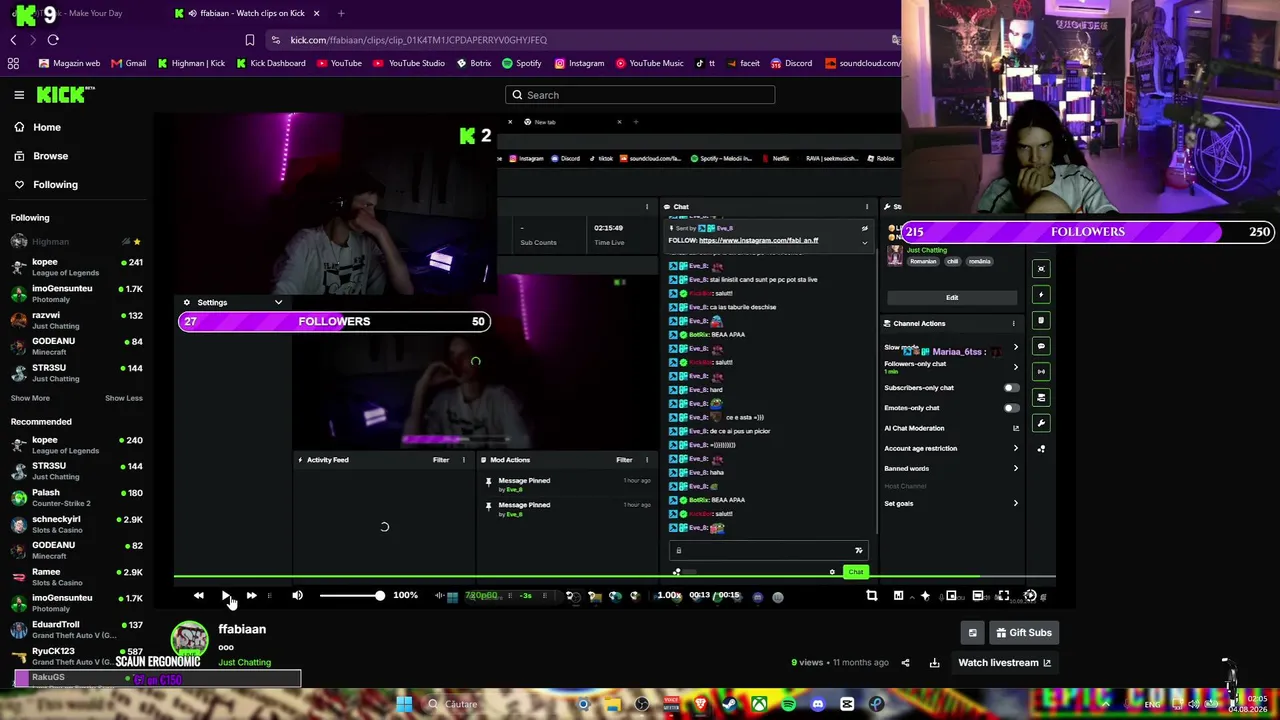Mute the clip volume
The width and height of the screenshot is (1280, 720).
(x=297, y=596)
